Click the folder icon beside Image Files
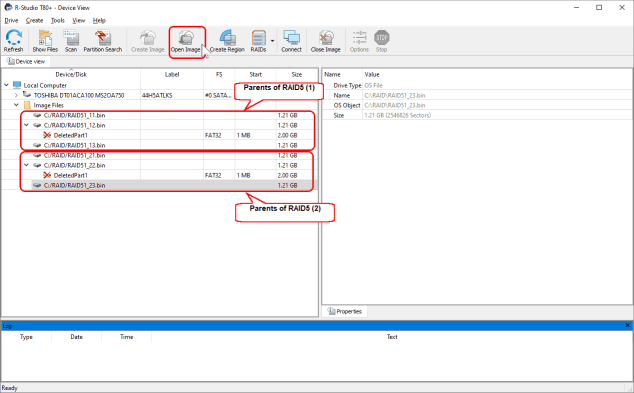Image resolution: width=634 pixels, height=393 pixels. (27, 105)
